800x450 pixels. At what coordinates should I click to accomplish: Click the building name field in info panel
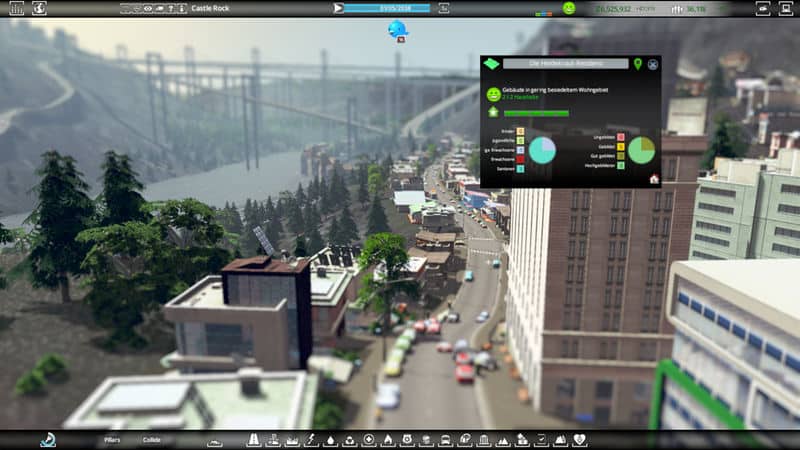click(564, 64)
